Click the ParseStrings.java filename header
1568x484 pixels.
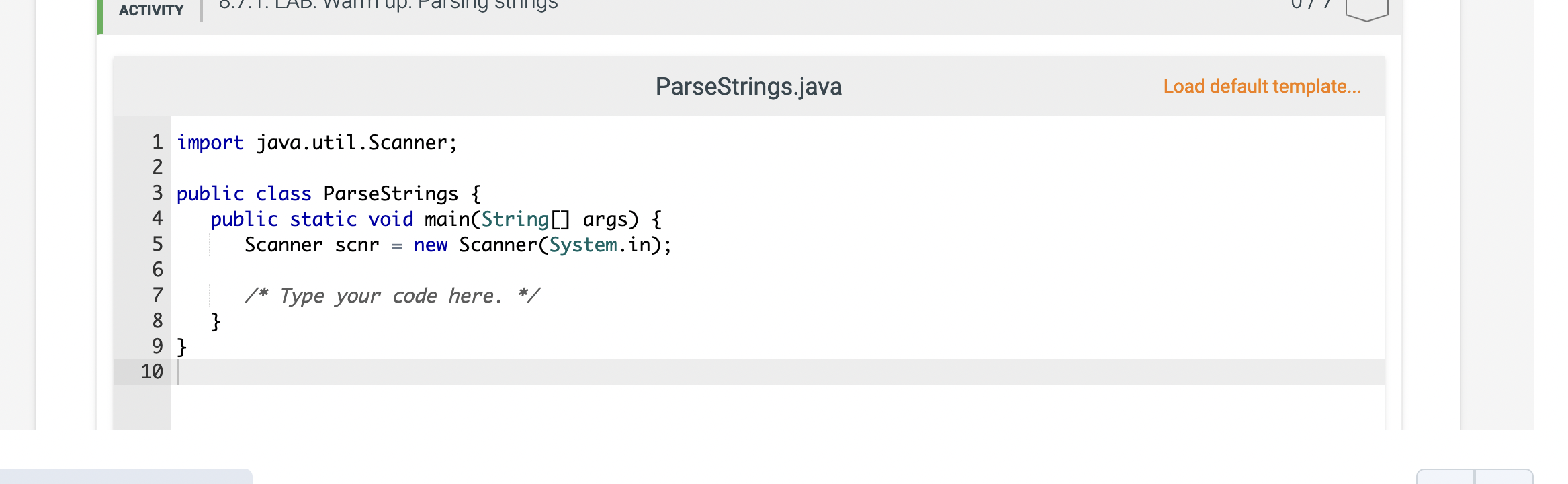click(x=749, y=86)
